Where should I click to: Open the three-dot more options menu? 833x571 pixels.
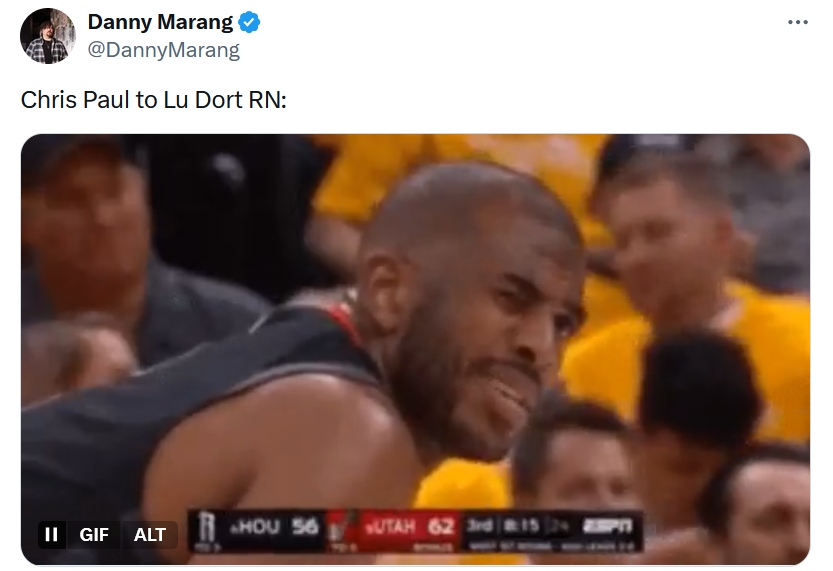coord(797,22)
